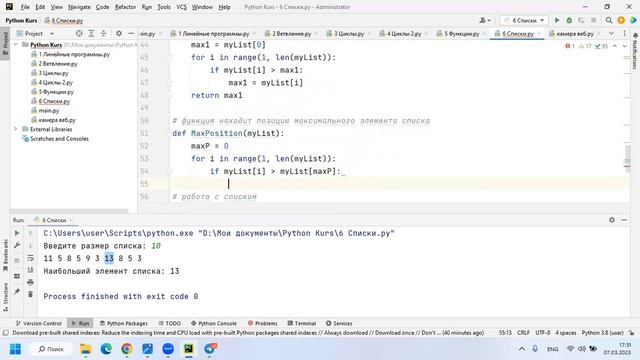Toggle scroll to end in Run console
Screen dimensions: 640x360
[30, 270]
